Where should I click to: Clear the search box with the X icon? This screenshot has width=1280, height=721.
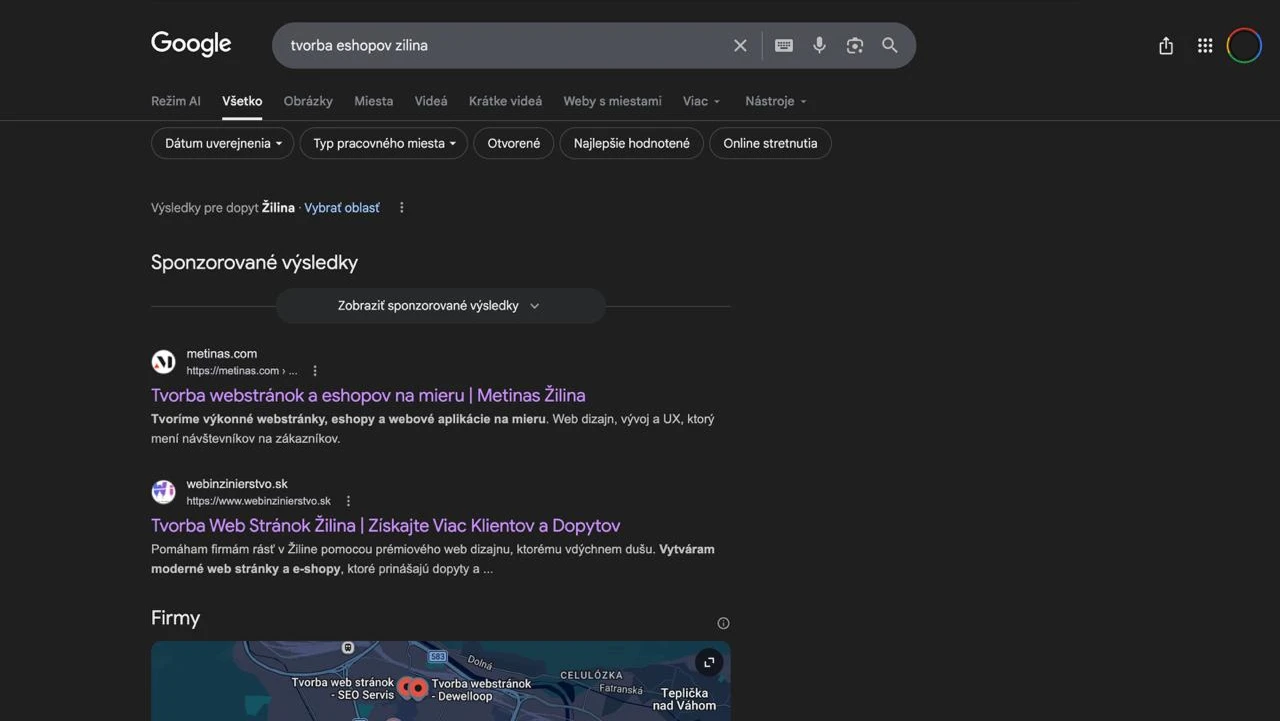click(x=740, y=46)
